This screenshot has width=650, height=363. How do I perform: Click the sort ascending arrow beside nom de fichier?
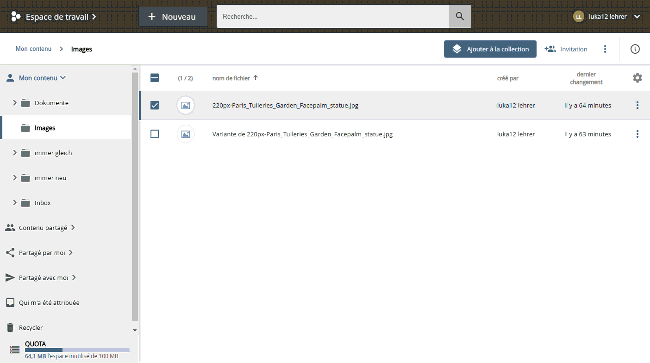(255, 77)
